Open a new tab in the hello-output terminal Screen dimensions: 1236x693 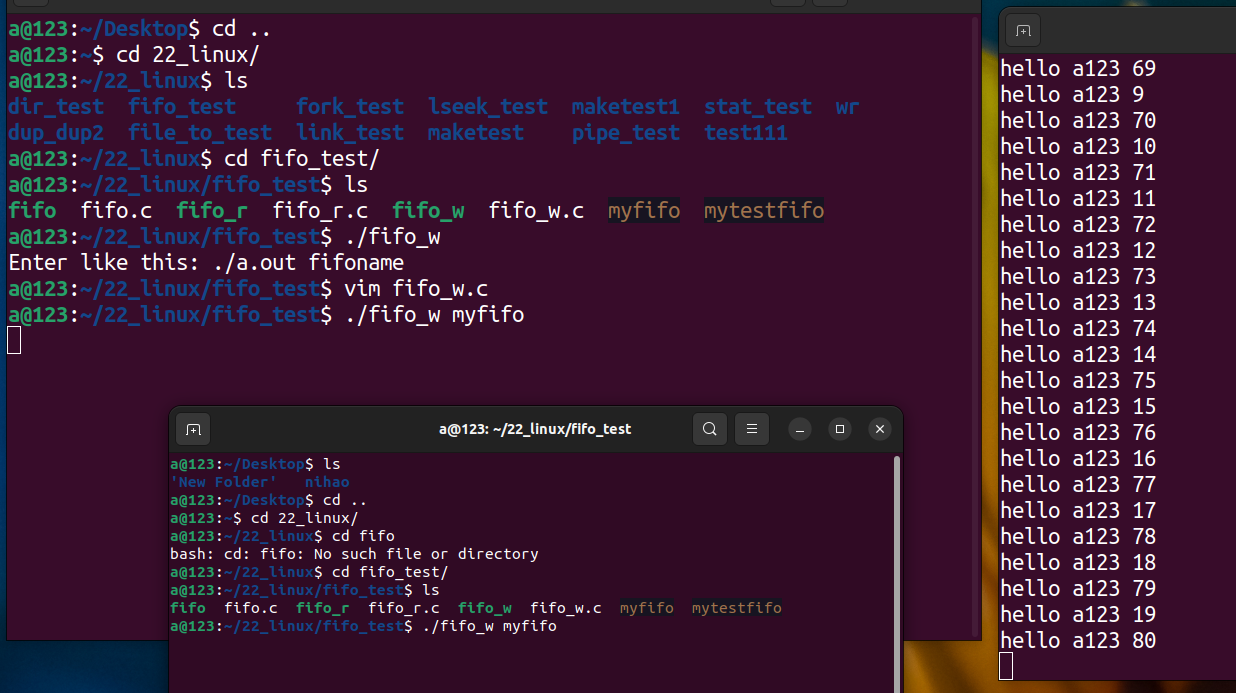pos(1023,30)
